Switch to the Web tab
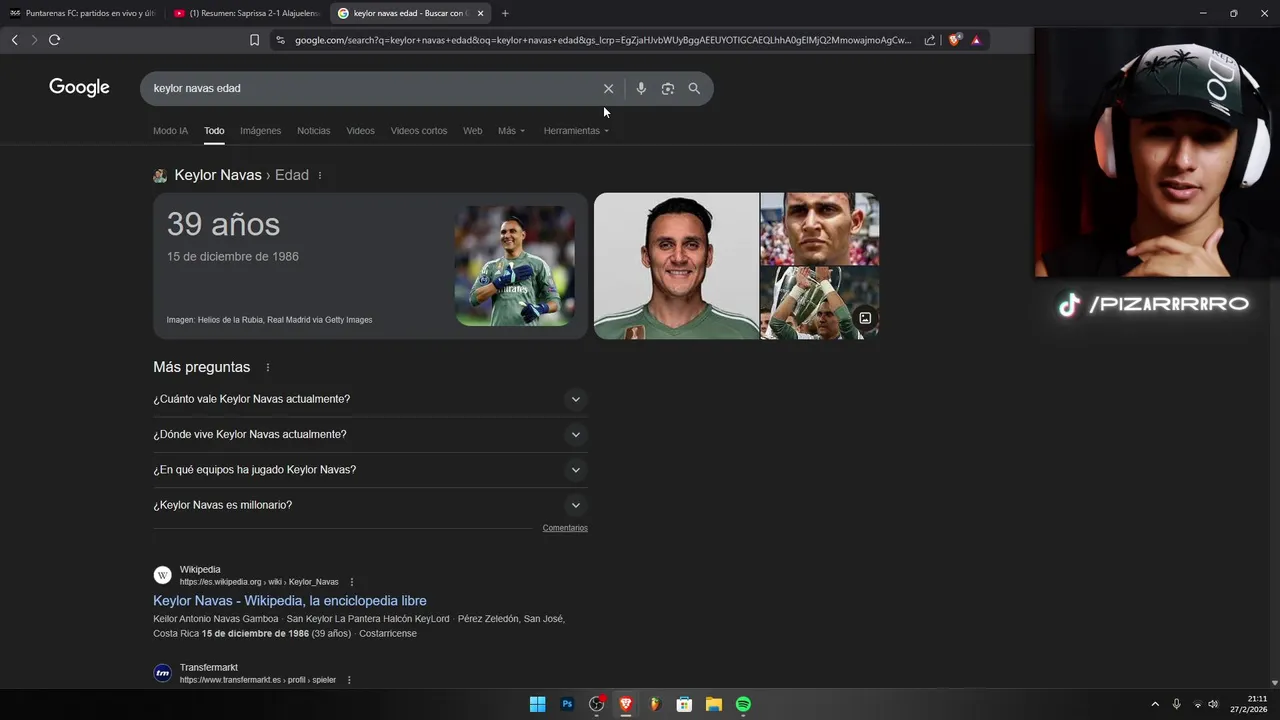Image resolution: width=1280 pixels, height=720 pixels. tap(472, 131)
